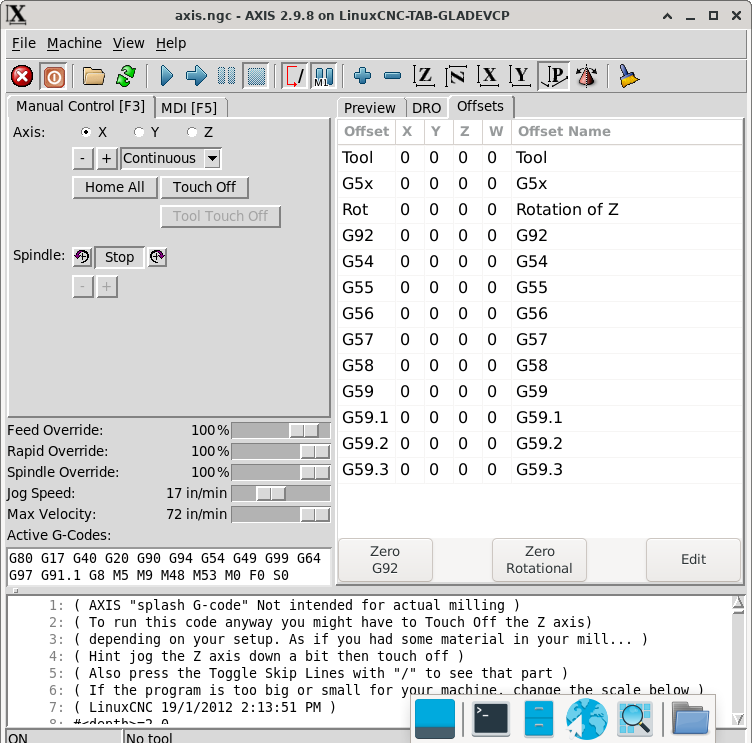Select the Z top view icon
Viewport: 752px width, 743px height.
pos(425,76)
